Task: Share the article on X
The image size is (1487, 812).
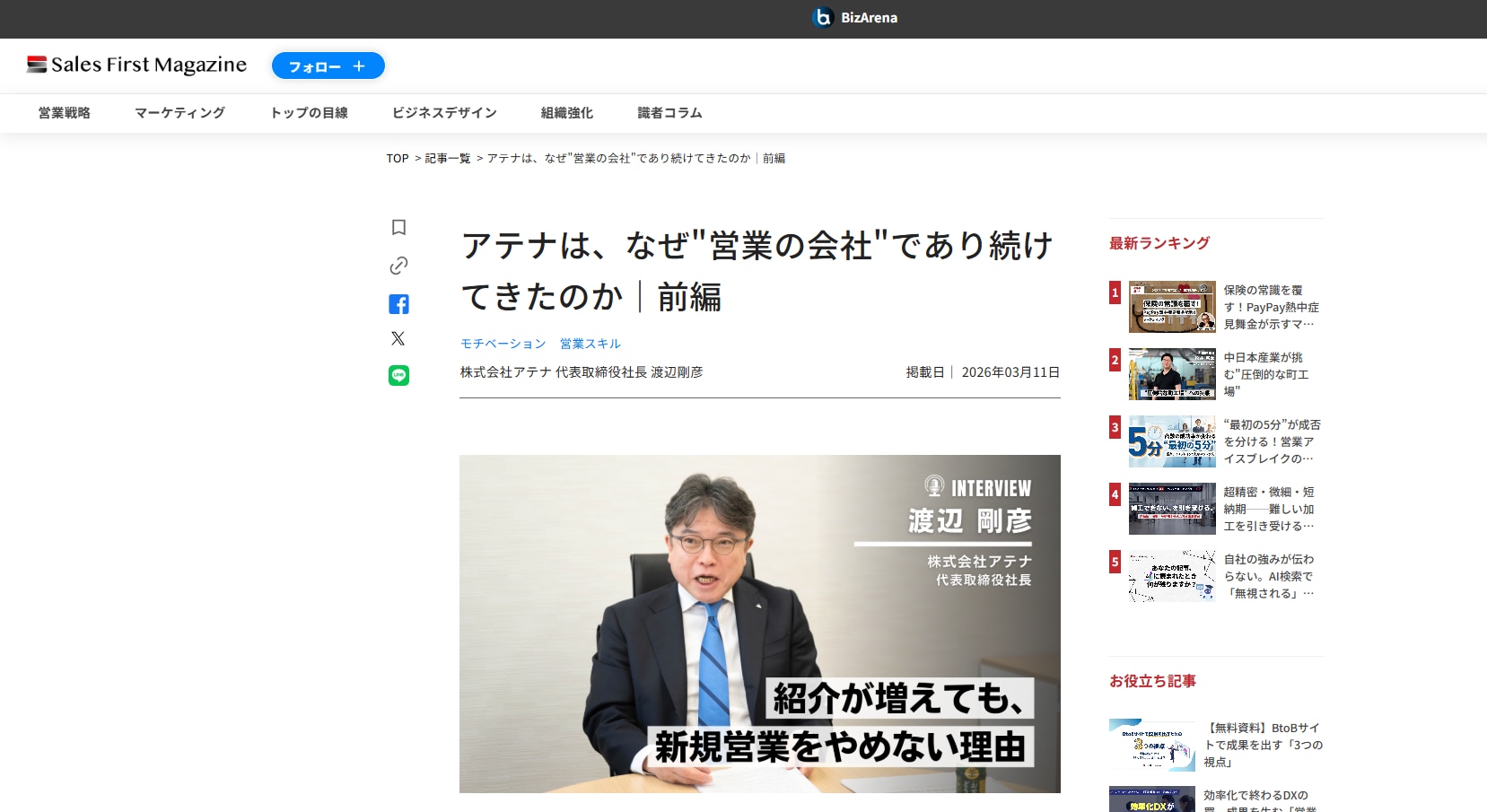Action: point(398,338)
